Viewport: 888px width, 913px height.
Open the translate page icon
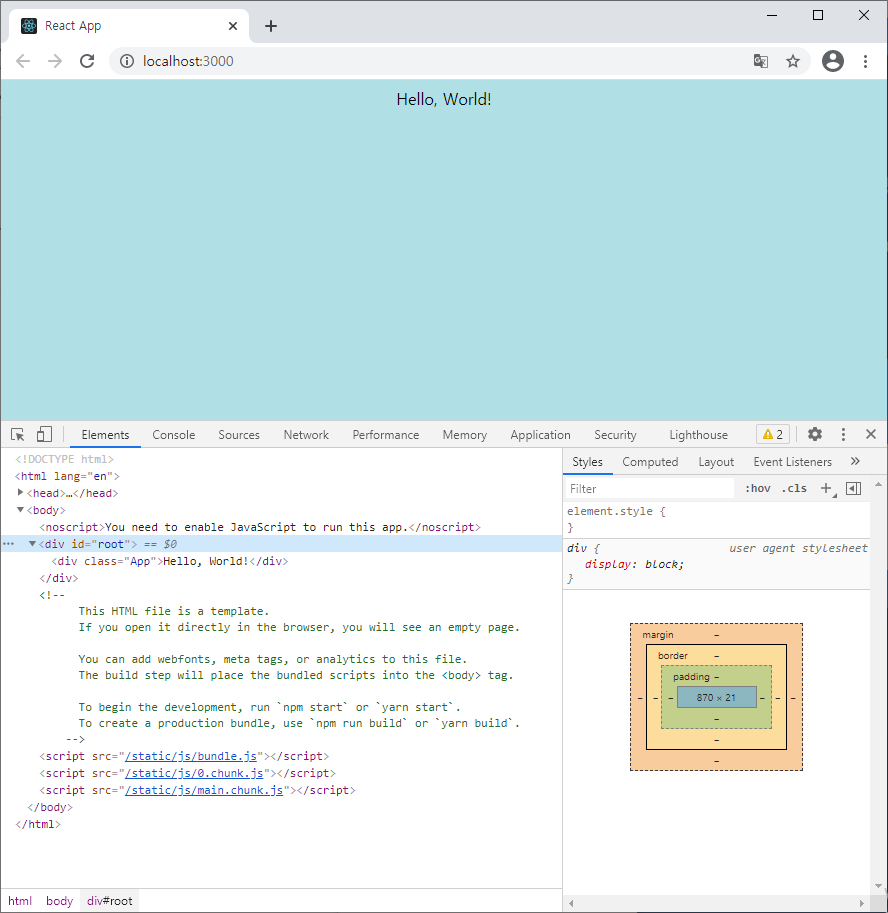760,61
